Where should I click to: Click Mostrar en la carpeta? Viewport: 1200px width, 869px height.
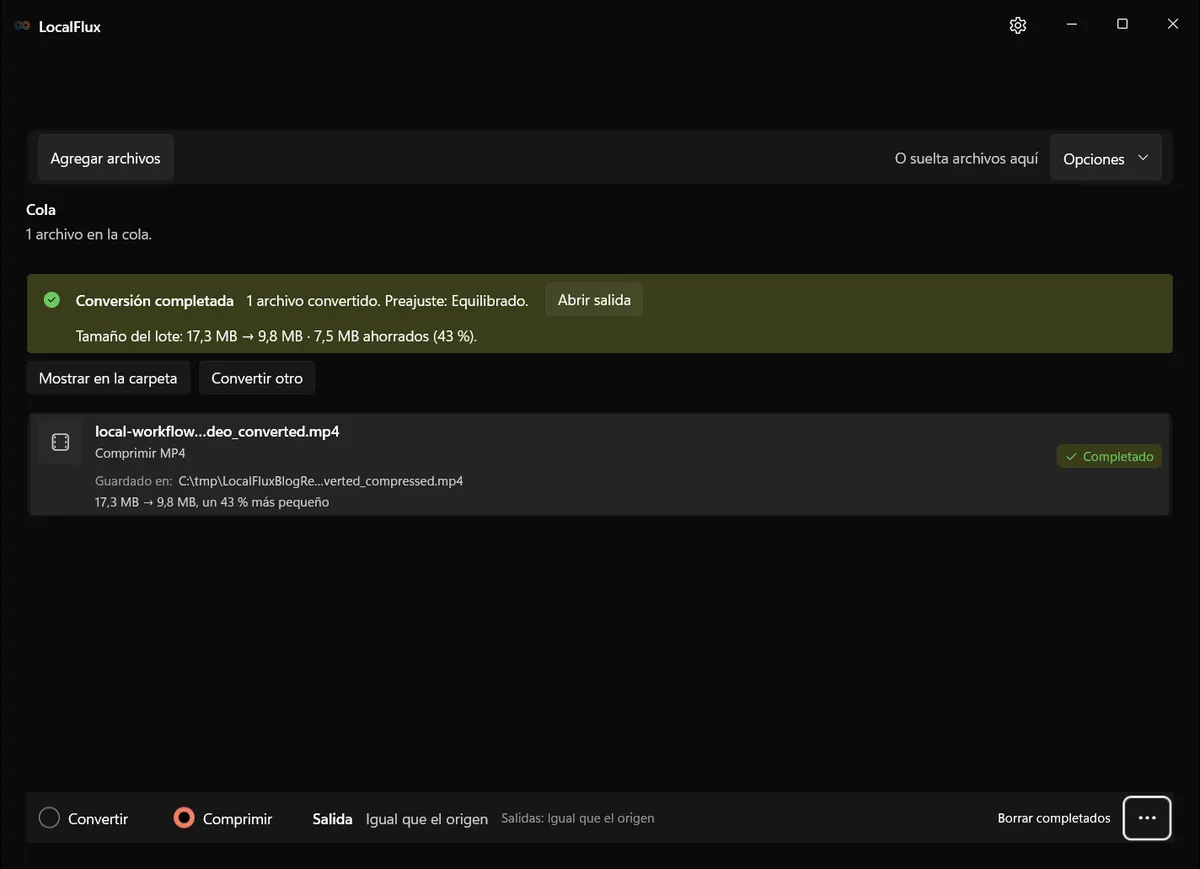tap(108, 379)
